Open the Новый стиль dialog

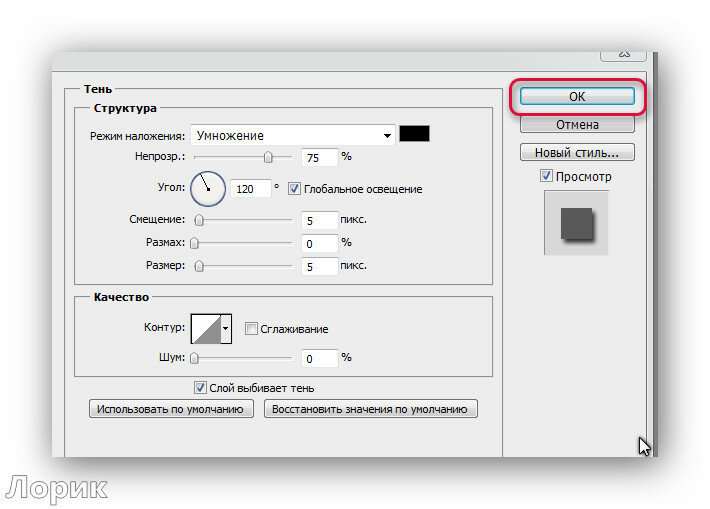click(x=577, y=153)
